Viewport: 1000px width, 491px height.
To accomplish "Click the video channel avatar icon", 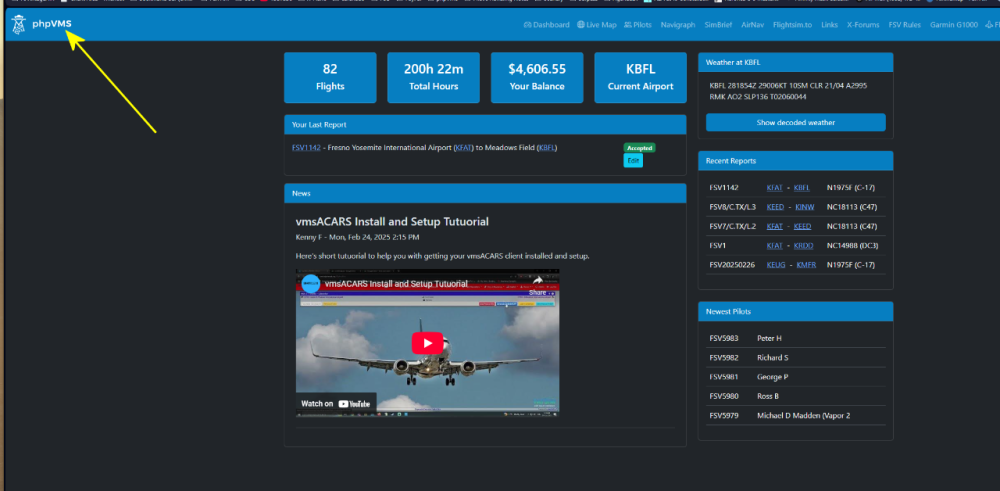I will [311, 283].
